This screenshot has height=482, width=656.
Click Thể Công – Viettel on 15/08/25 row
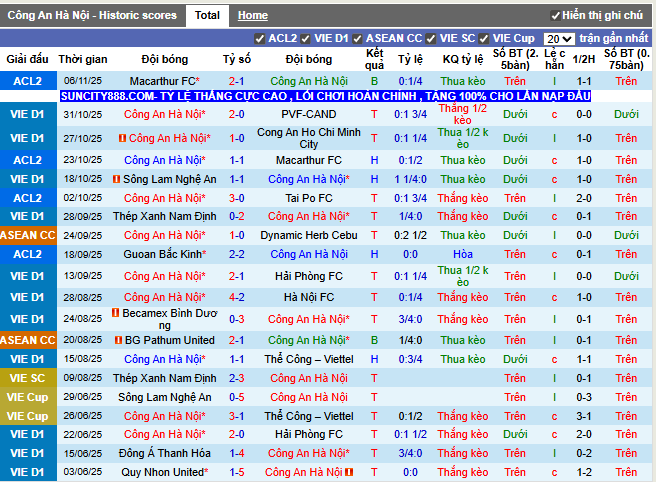point(309,359)
